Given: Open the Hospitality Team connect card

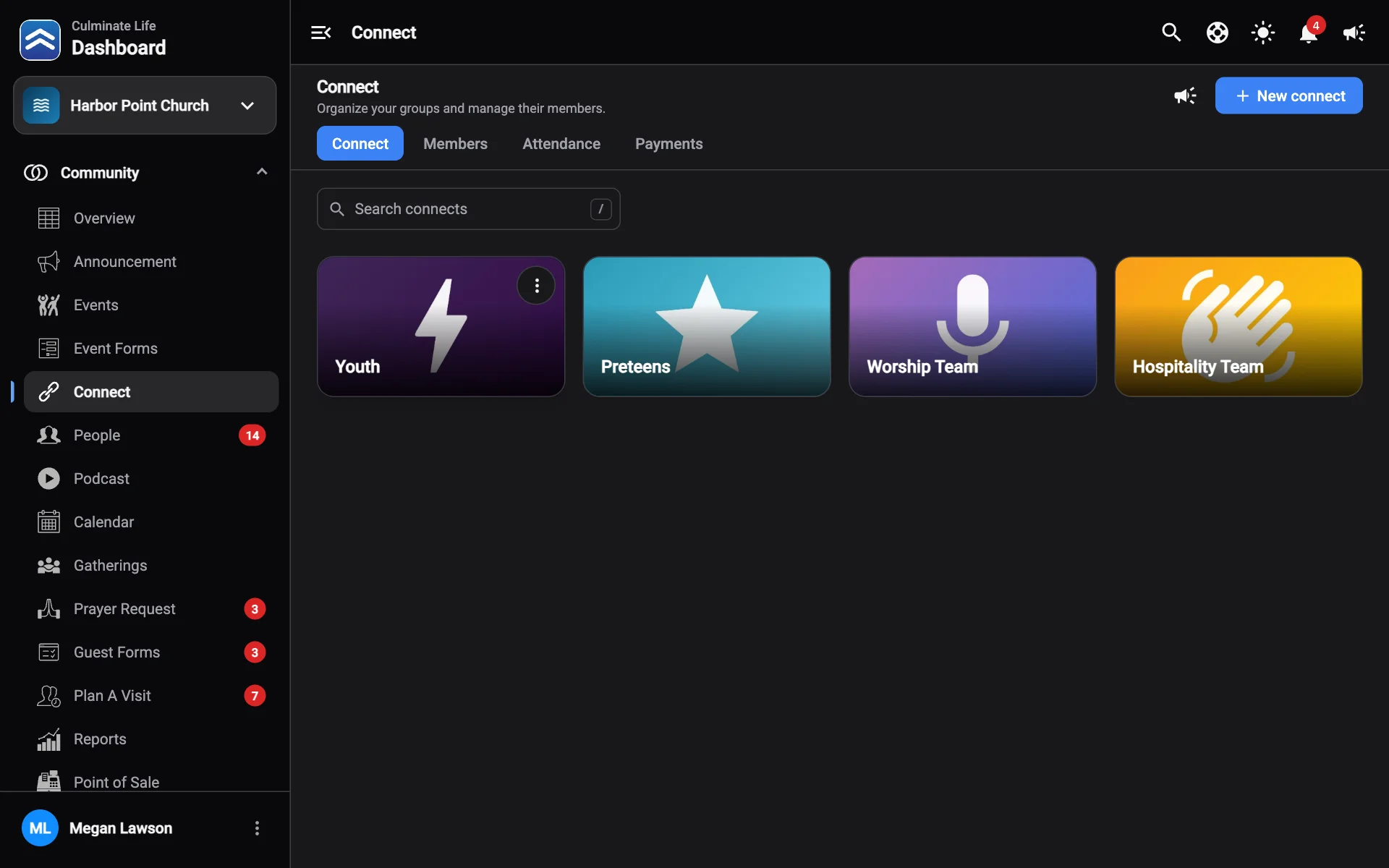Looking at the screenshot, I should (x=1239, y=326).
